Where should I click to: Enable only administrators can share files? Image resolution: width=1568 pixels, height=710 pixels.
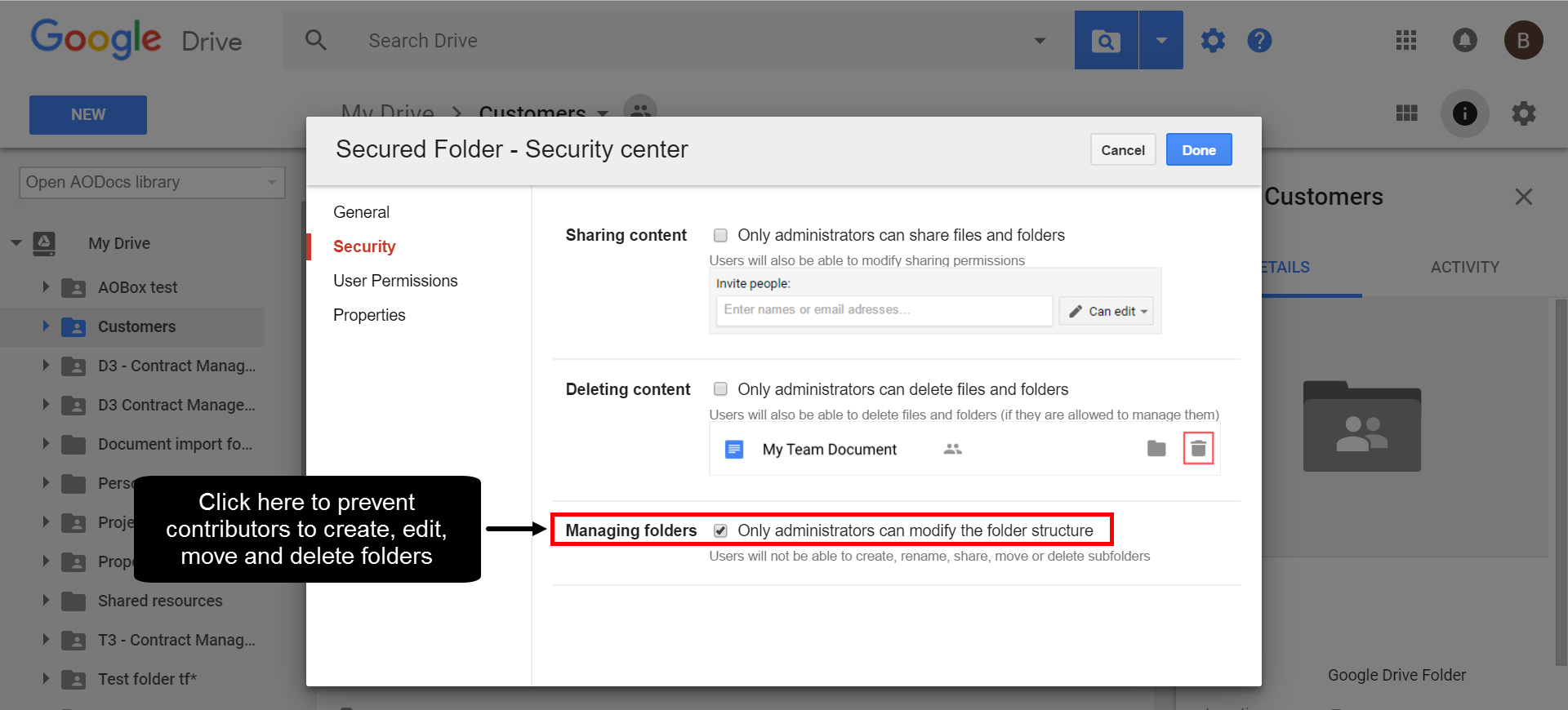coord(720,235)
